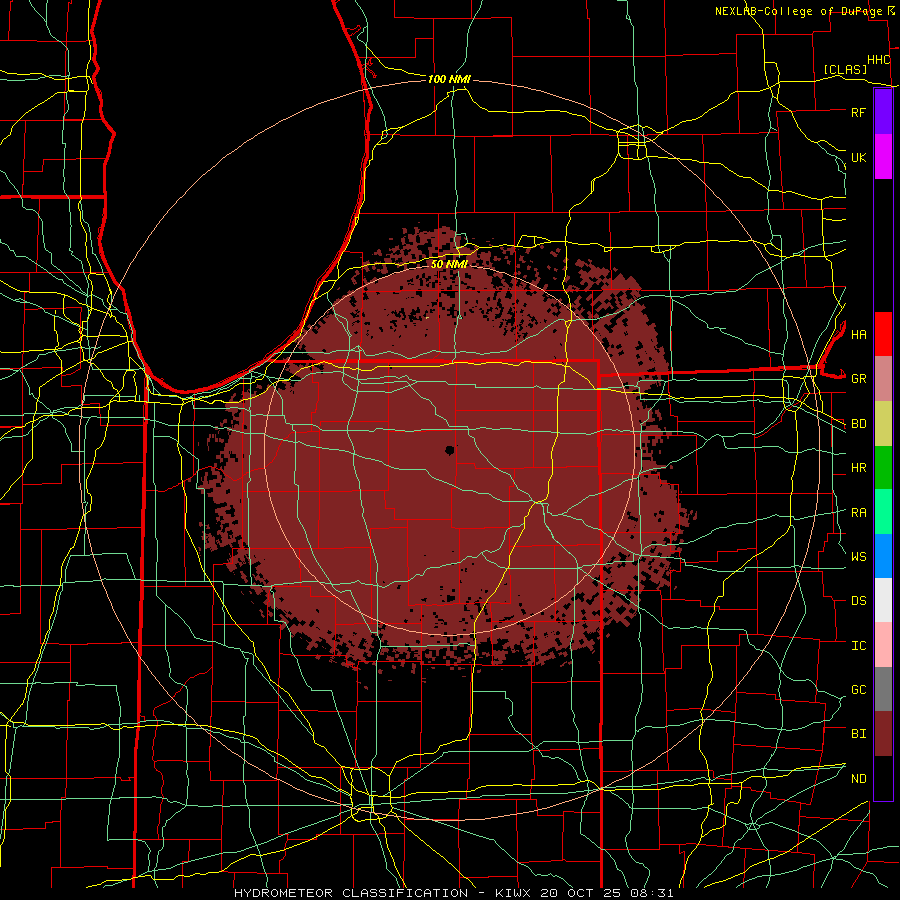Click the ND label at legend bottom

[858, 778]
